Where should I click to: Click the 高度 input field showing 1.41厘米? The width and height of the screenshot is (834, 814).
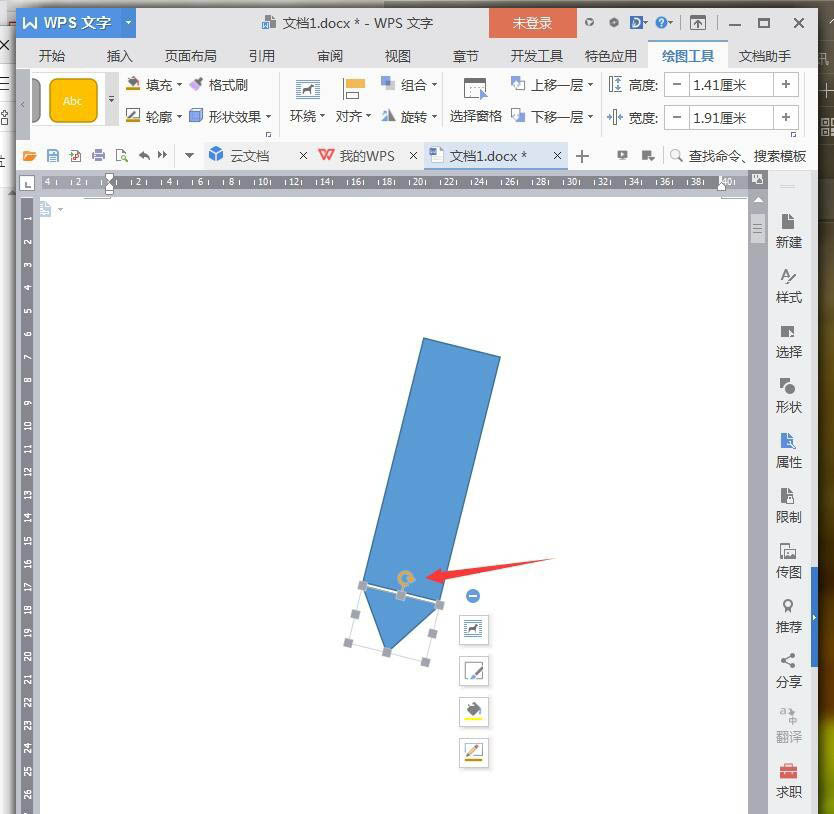(731, 85)
